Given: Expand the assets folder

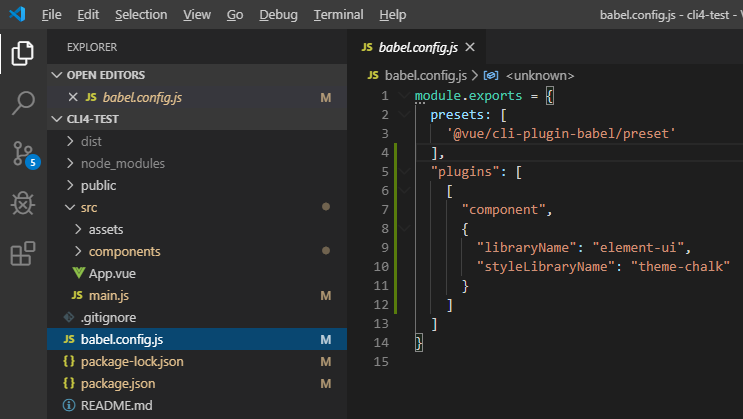Looking at the screenshot, I should click(x=78, y=229).
